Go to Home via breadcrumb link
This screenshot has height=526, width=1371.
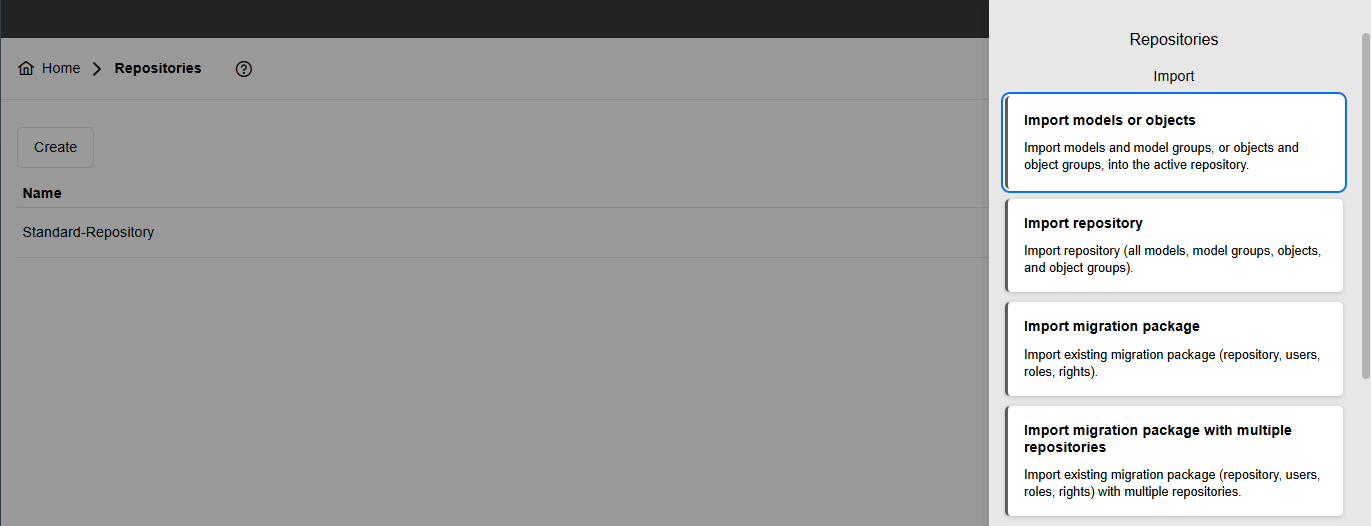(61, 68)
